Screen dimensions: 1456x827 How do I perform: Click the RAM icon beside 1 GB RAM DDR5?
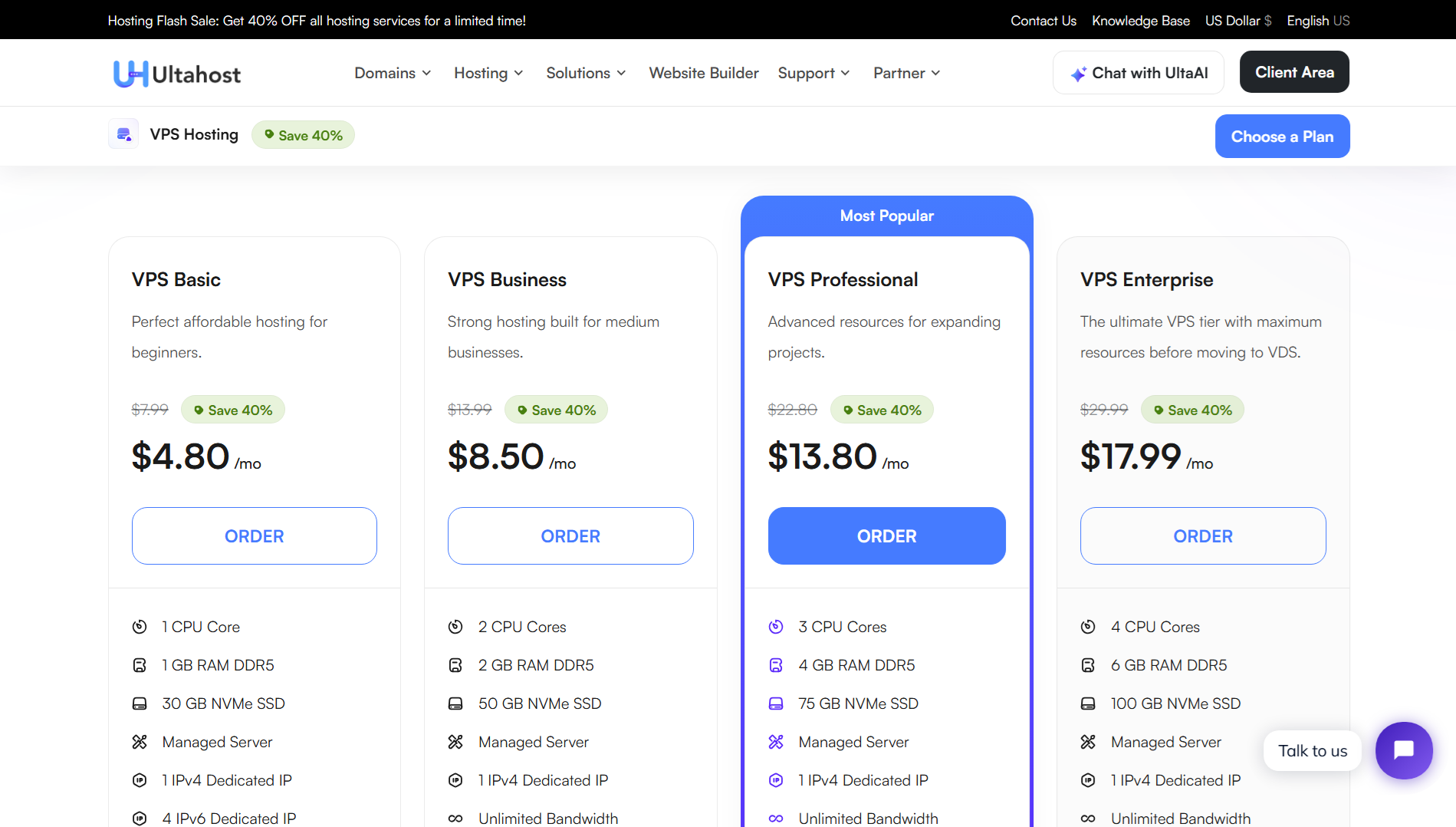[140, 665]
